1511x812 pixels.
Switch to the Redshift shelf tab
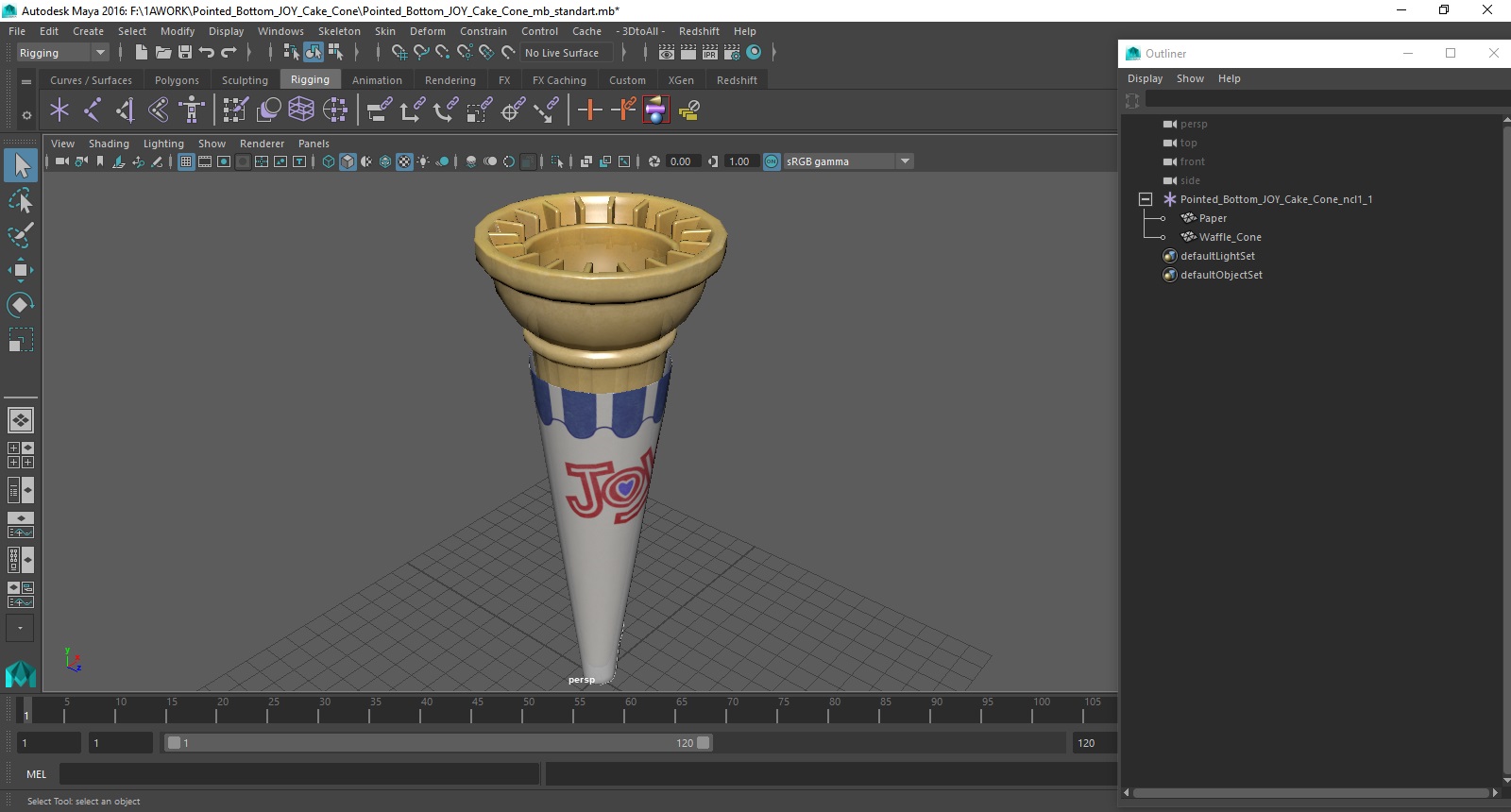(x=737, y=80)
